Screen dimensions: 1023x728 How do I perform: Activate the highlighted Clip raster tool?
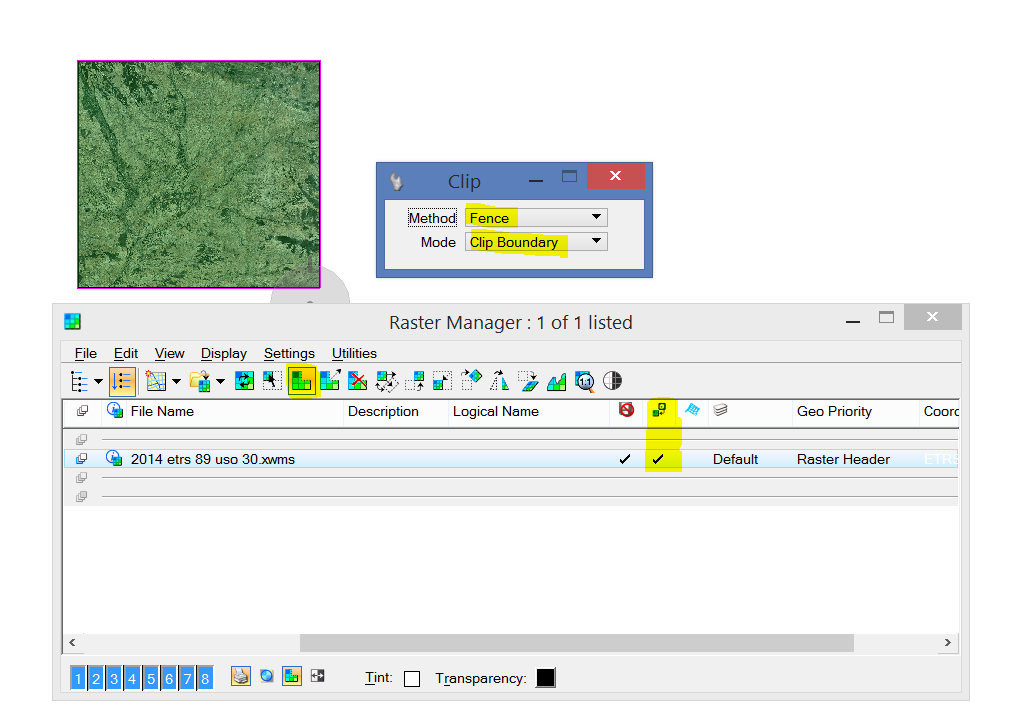[301, 381]
